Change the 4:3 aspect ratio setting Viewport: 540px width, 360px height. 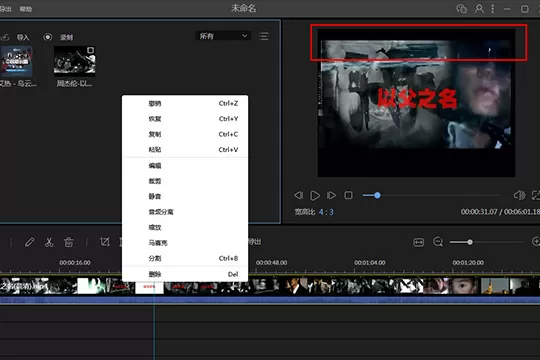click(326, 212)
